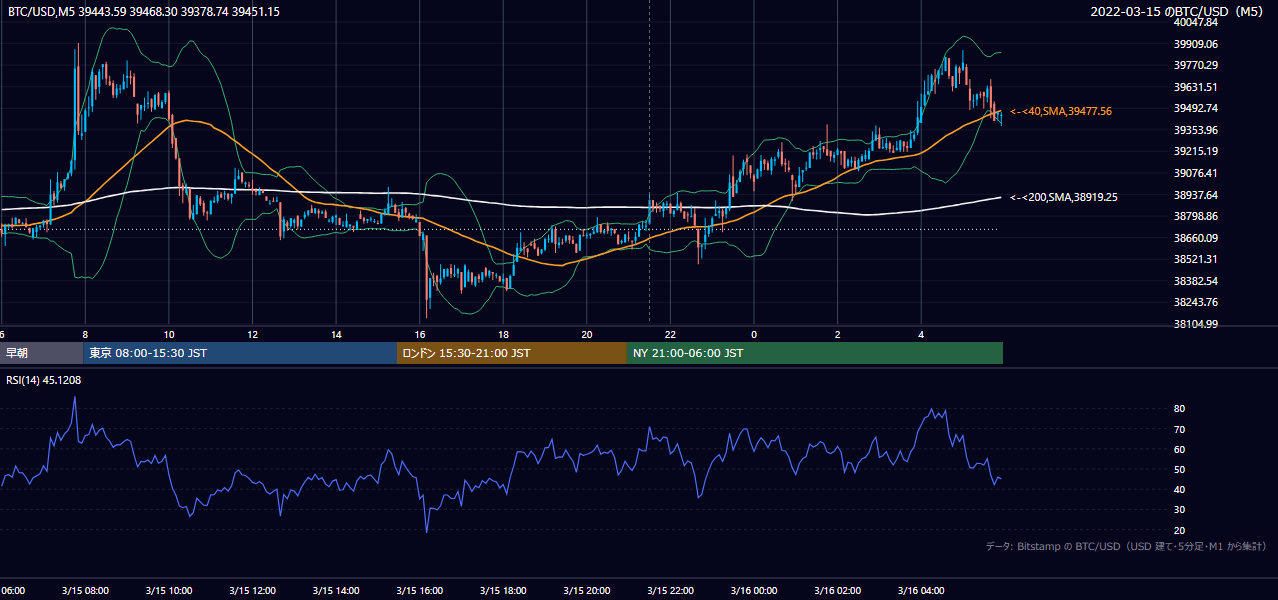Click price axis label 40047.84
Screen dimensions: 1278x600
(1196, 22)
